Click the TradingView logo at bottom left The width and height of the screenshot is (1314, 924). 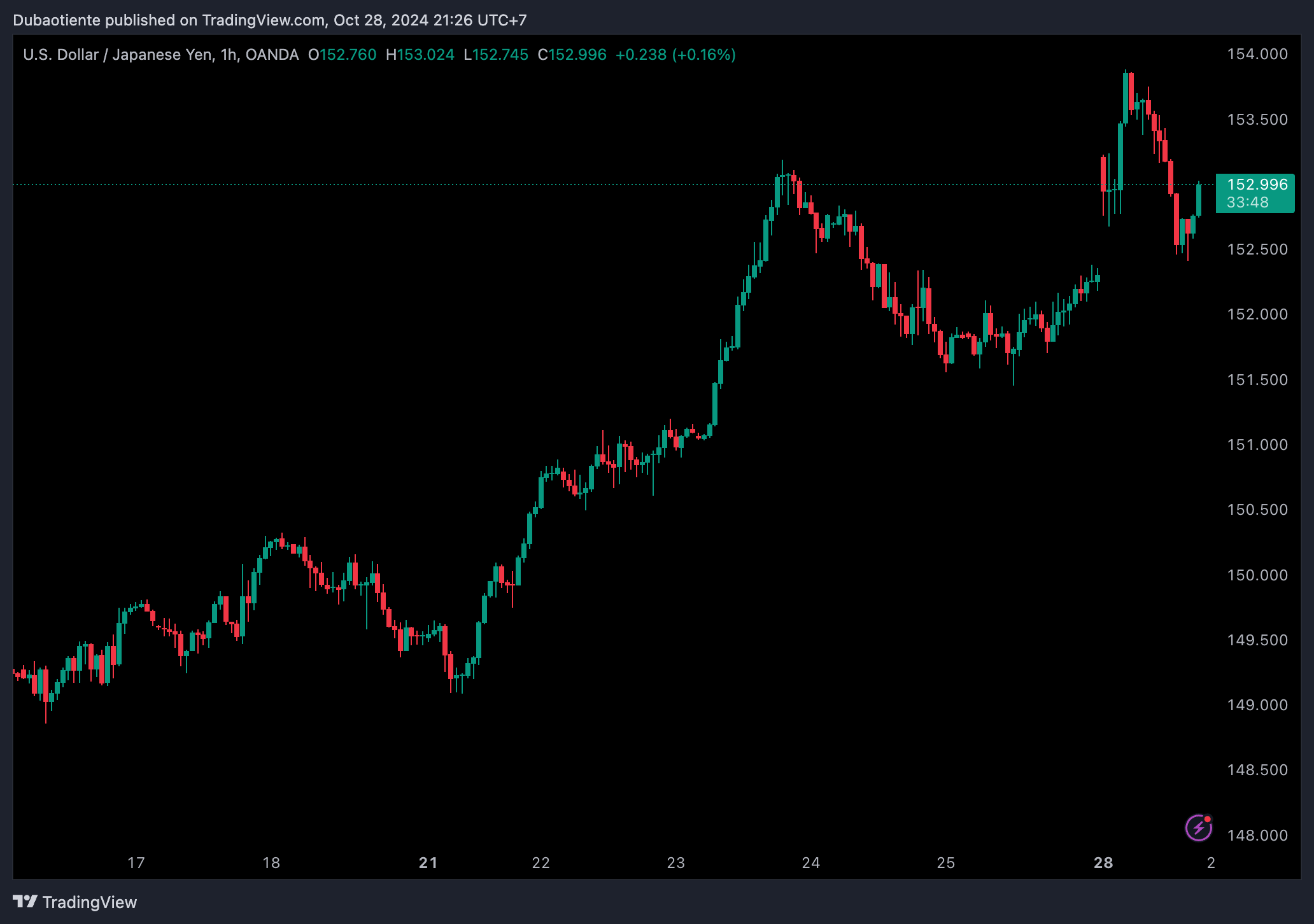point(75,902)
